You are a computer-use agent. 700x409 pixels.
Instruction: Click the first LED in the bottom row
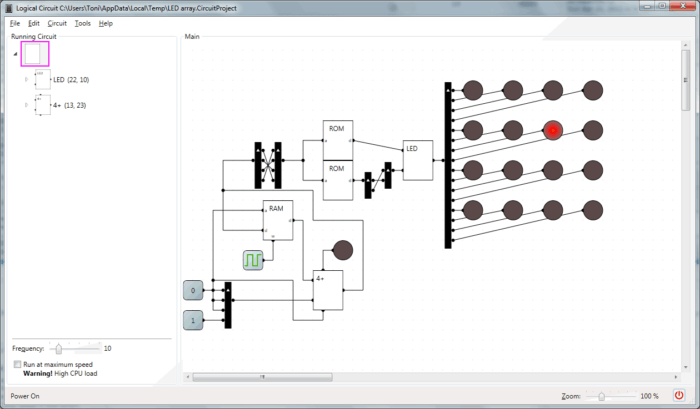[473, 210]
